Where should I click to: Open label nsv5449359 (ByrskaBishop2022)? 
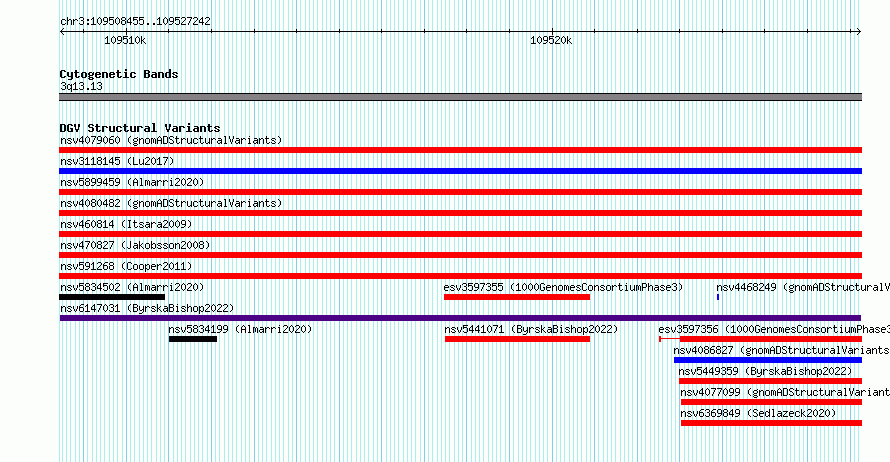[x=765, y=371]
